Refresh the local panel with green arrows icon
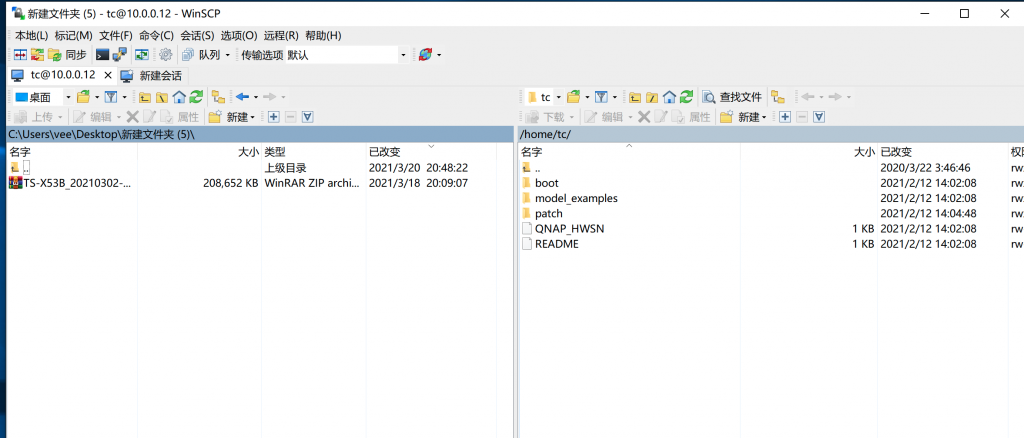The height and width of the screenshot is (438, 1024). pyautogui.click(x=197, y=97)
